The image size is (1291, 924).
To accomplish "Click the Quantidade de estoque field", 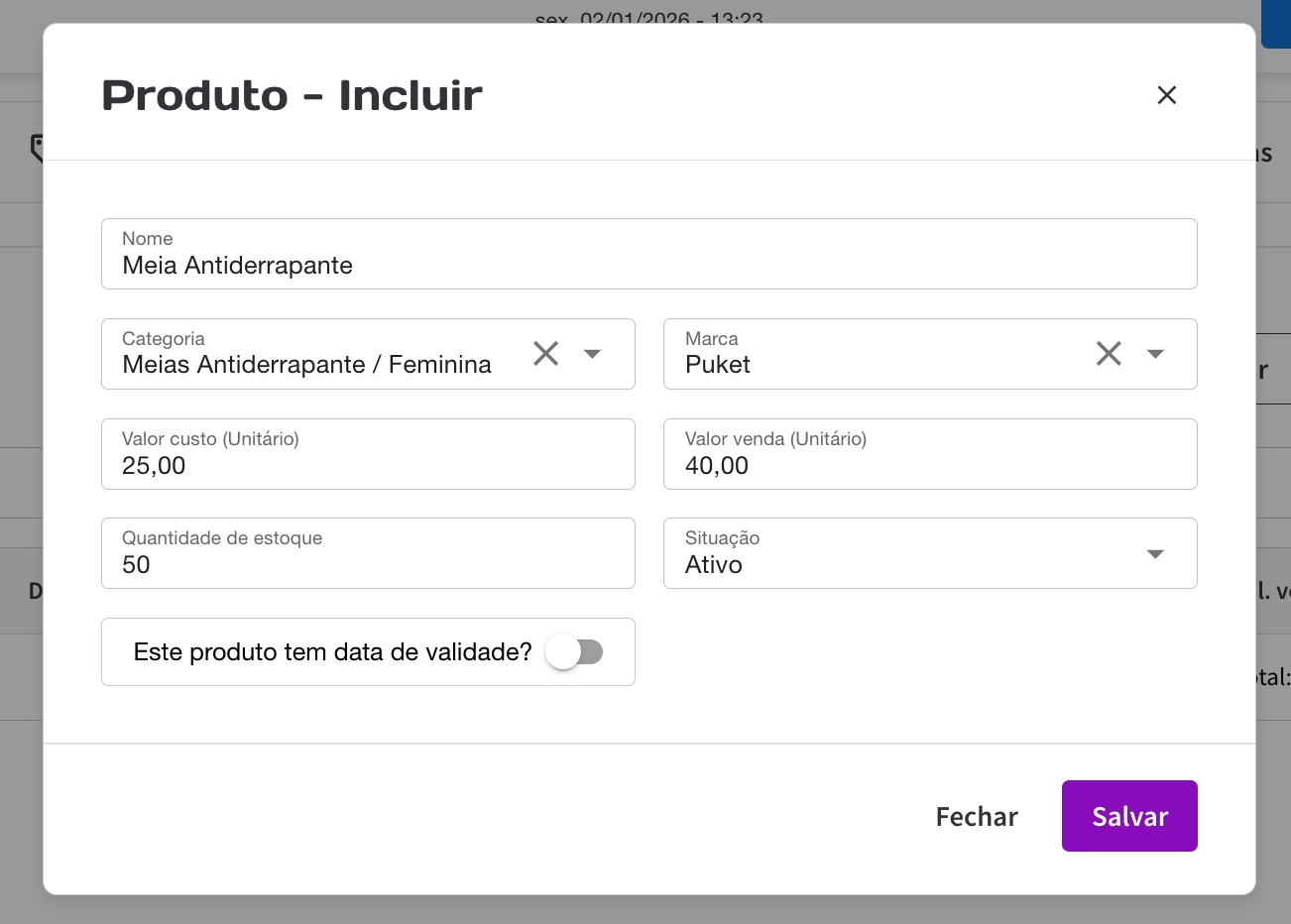I will (x=367, y=565).
